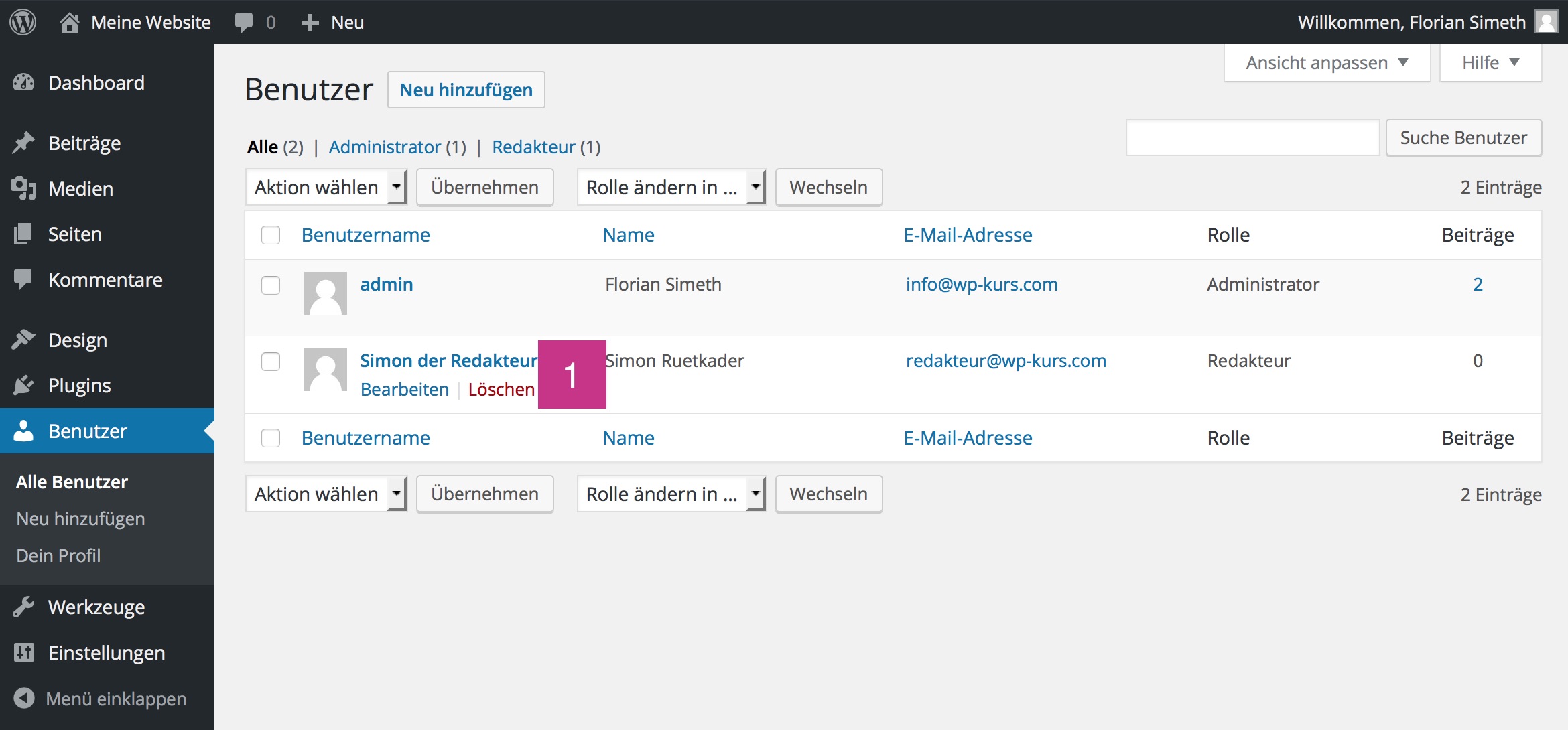
Task: Click the Beiträge pushpin icon
Action: pos(23,143)
